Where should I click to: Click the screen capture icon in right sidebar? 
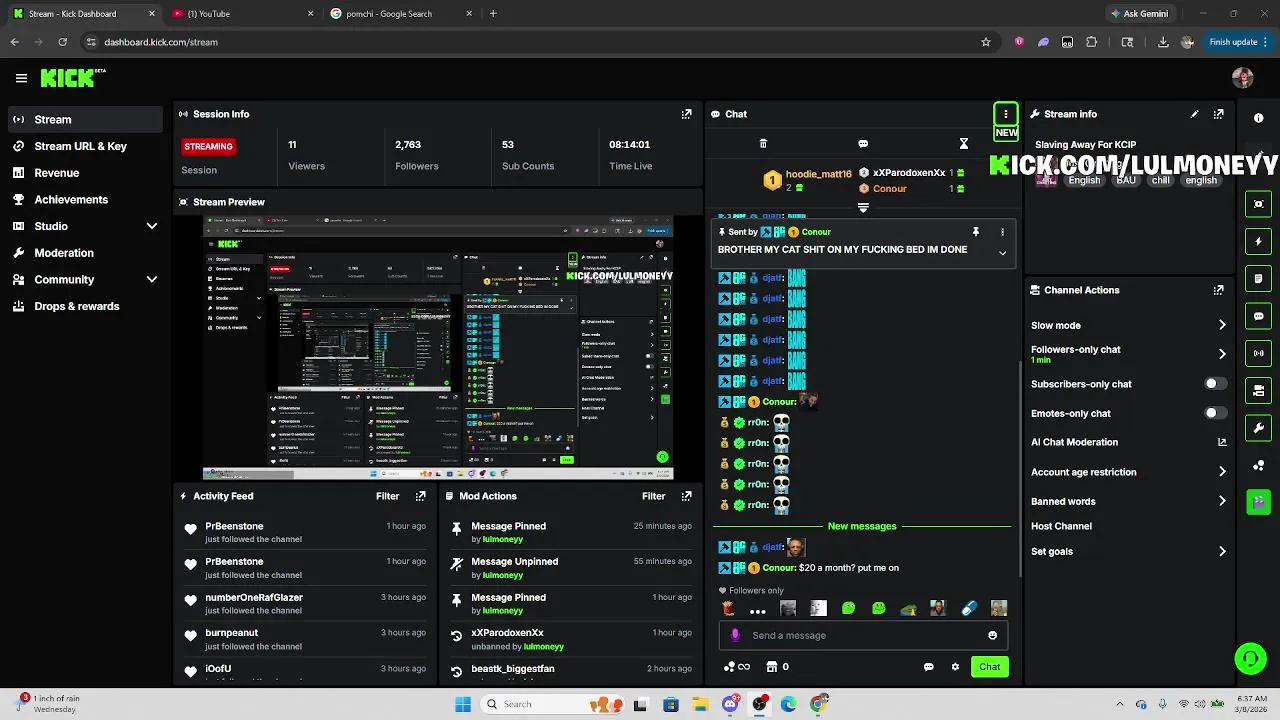(1258, 204)
